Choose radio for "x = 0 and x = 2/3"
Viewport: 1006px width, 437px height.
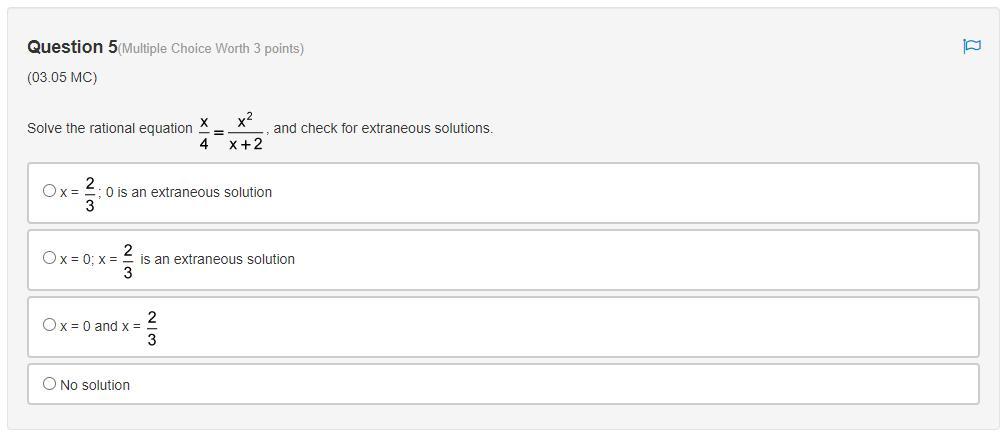[x=50, y=324]
